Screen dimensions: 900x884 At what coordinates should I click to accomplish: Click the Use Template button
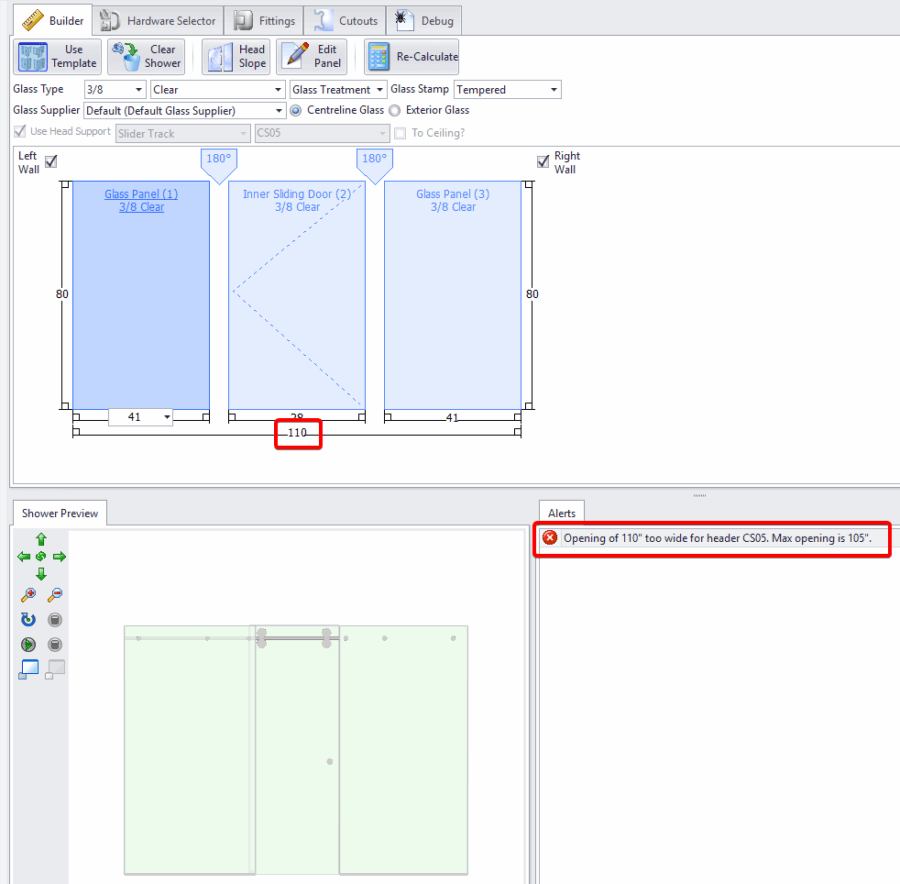click(58, 57)
